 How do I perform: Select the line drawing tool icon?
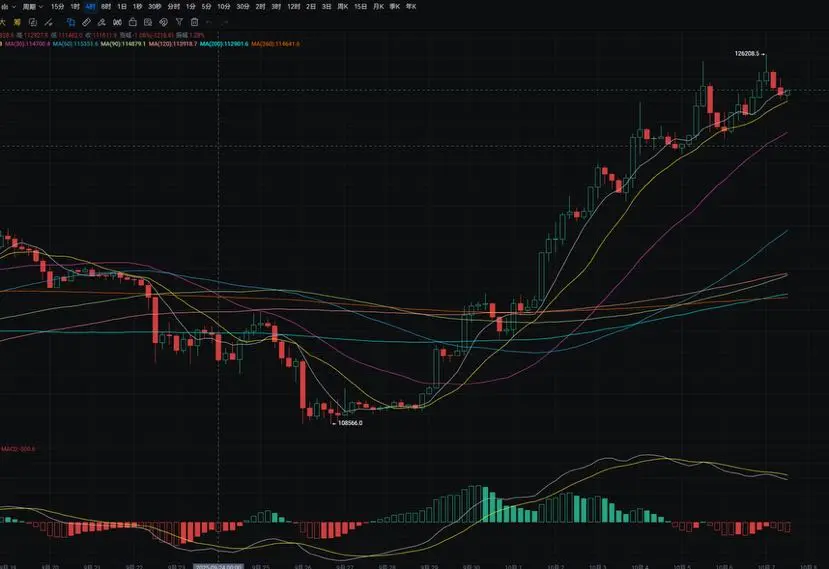tap(49, 22)
